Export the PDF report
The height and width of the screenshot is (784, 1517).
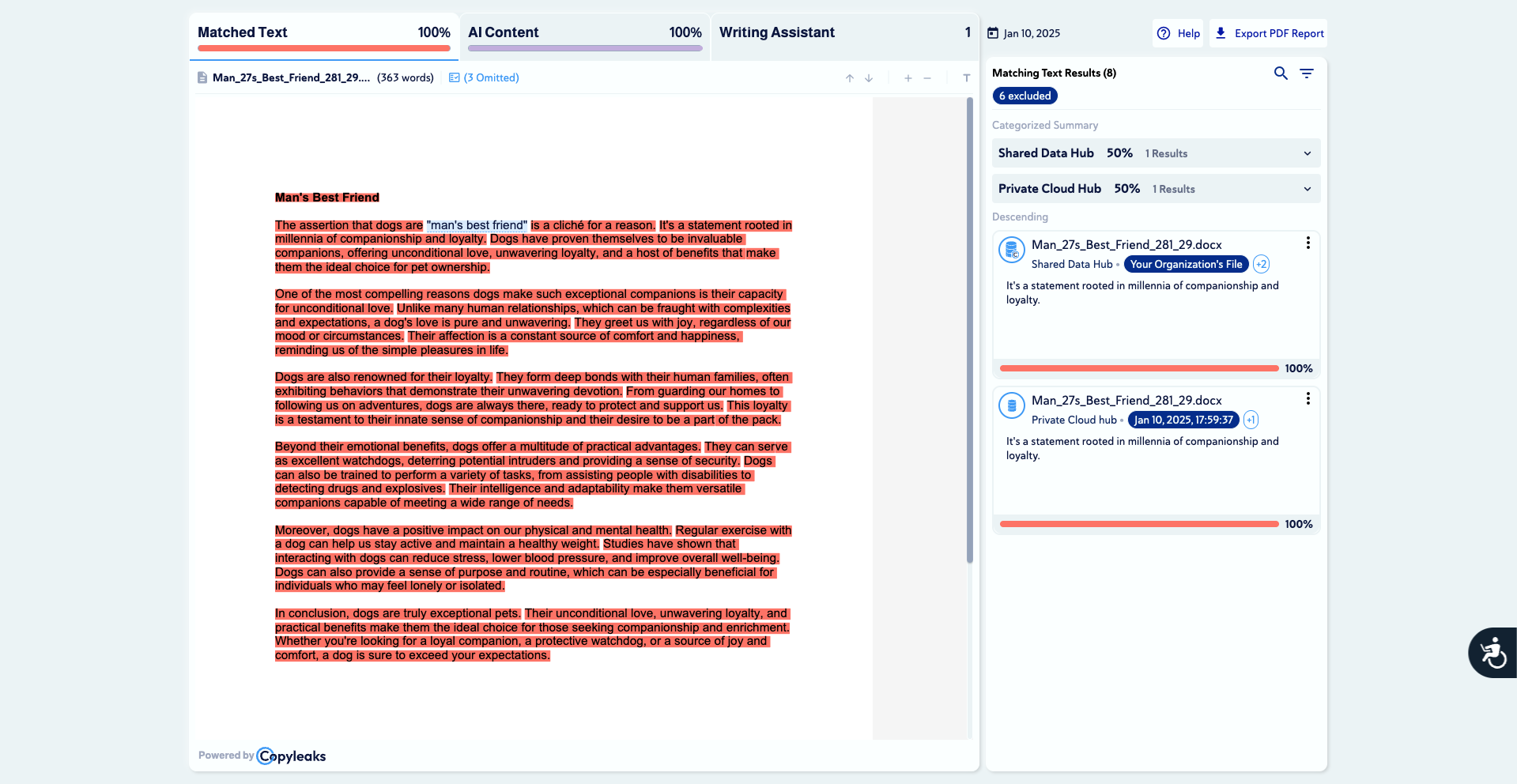[1270, 33]
